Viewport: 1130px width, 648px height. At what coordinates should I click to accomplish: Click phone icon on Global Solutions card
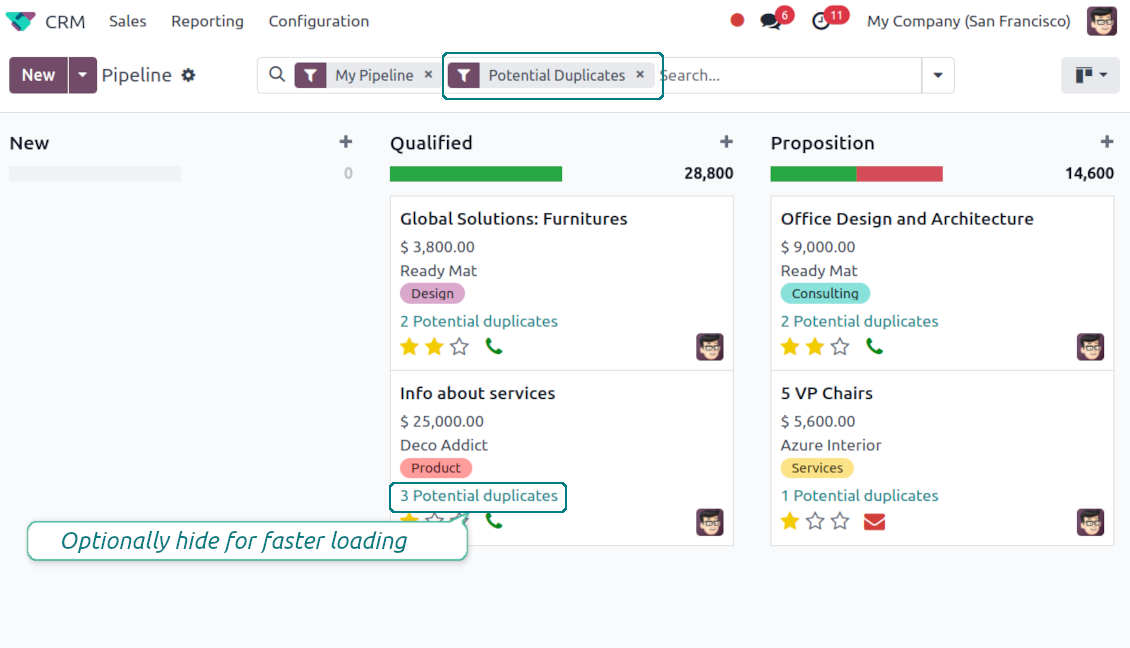[x=493, y=346]
